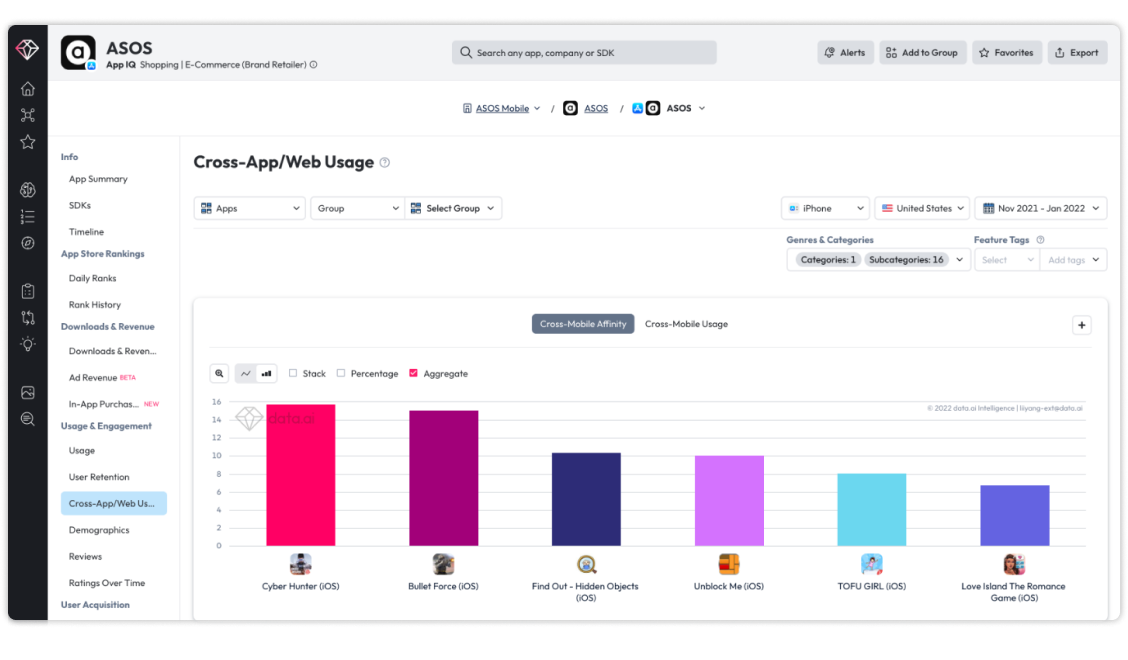Open the favorites star icon in sidebar
The height and width of the screenshot is (660, 1128).
point(28,142)
